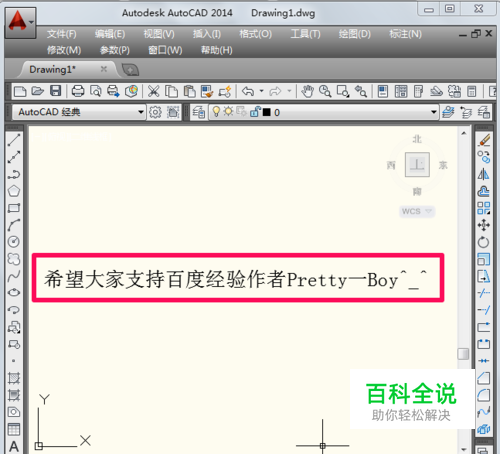Select the Move tool
Viewport: 500px width, 454px height.
pos(484,225)
